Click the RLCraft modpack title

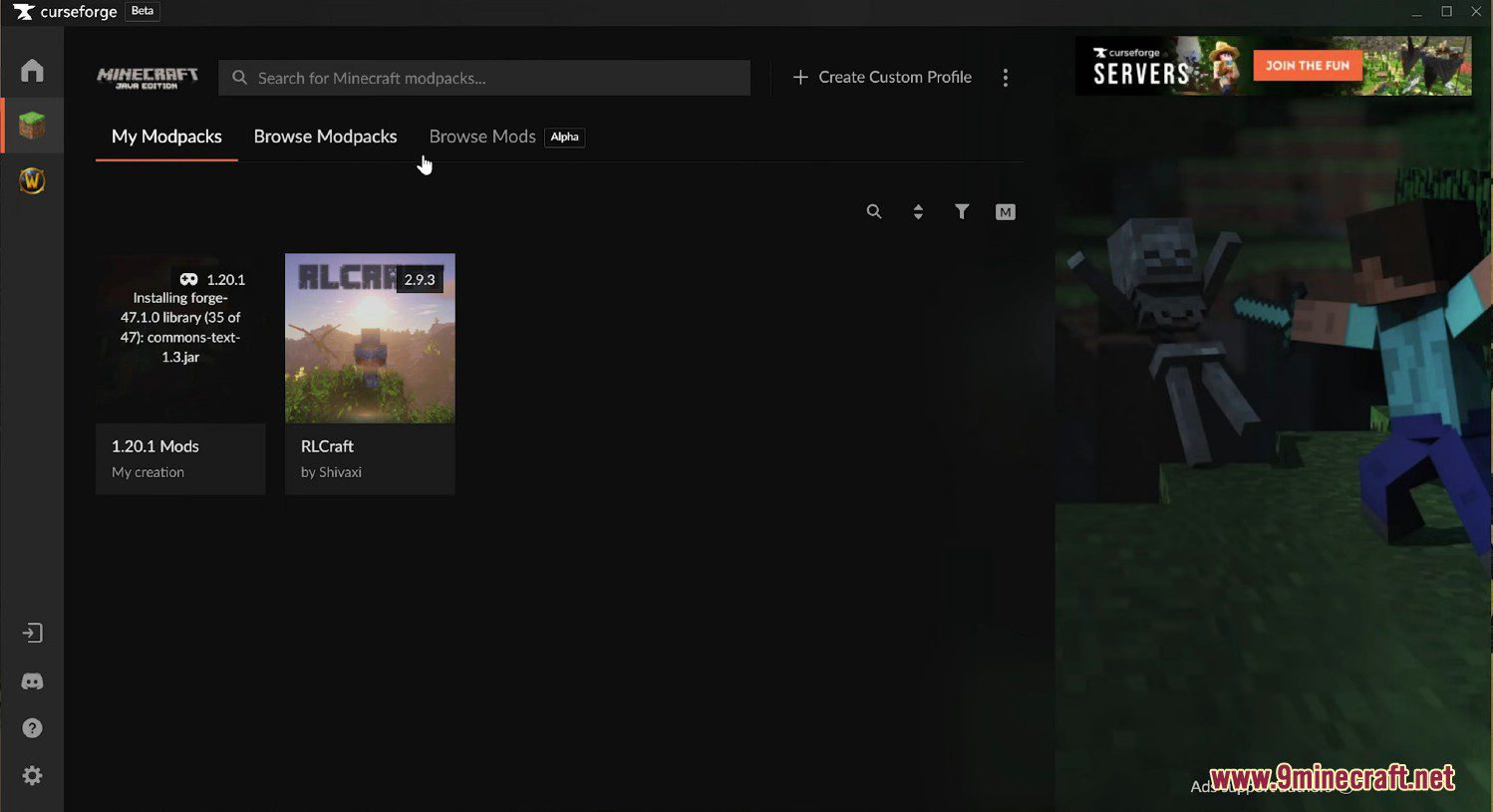[x=327, y=446]
